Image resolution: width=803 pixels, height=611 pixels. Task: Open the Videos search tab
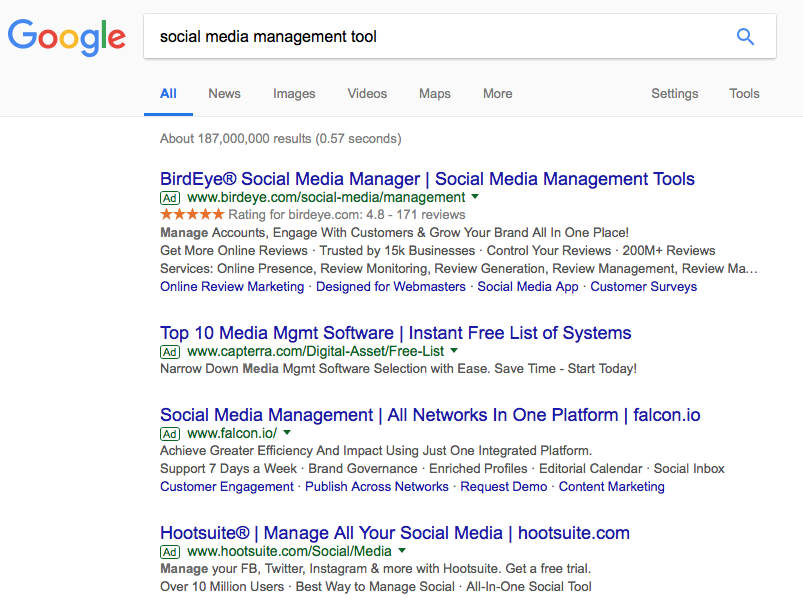(367, 93)
